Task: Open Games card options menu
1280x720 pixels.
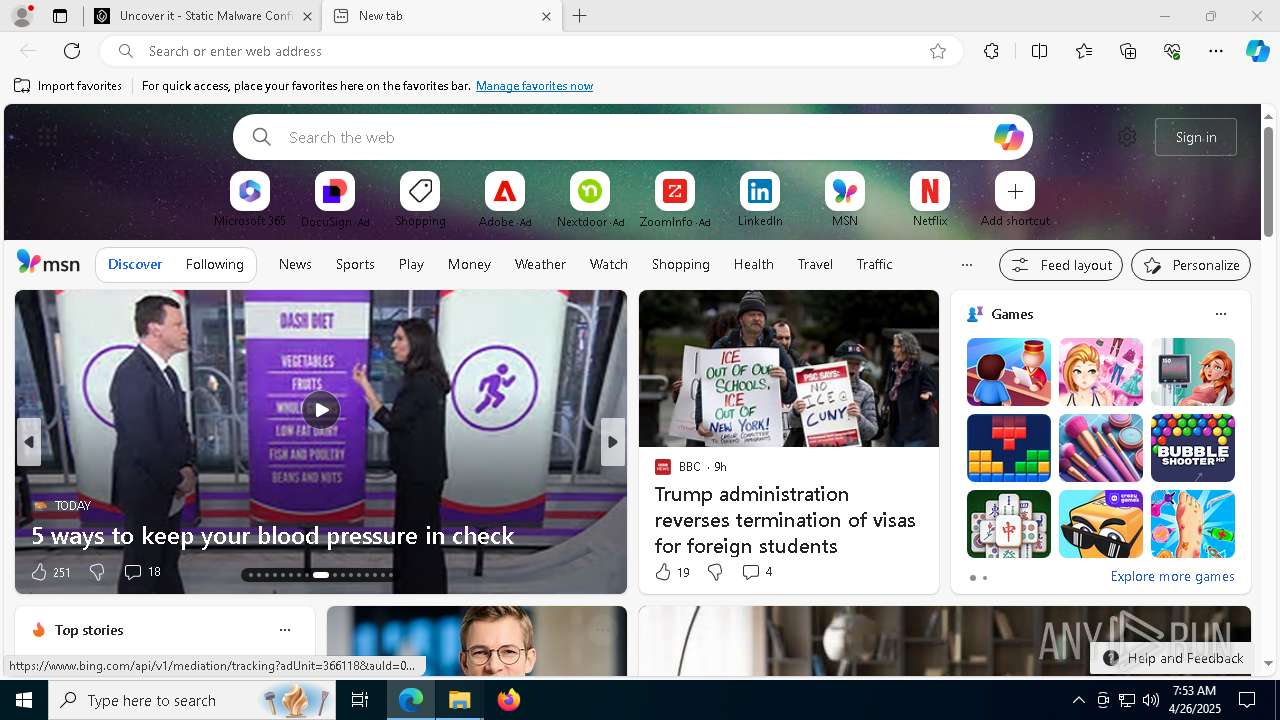Action: pyautogui.click(x=1220, y=314)
